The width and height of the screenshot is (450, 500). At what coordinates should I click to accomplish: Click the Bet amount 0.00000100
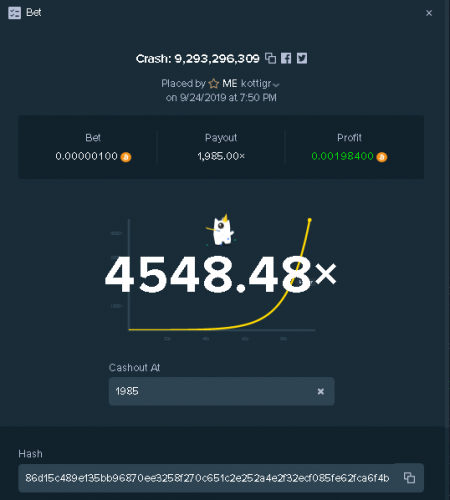tap(86, 156)
